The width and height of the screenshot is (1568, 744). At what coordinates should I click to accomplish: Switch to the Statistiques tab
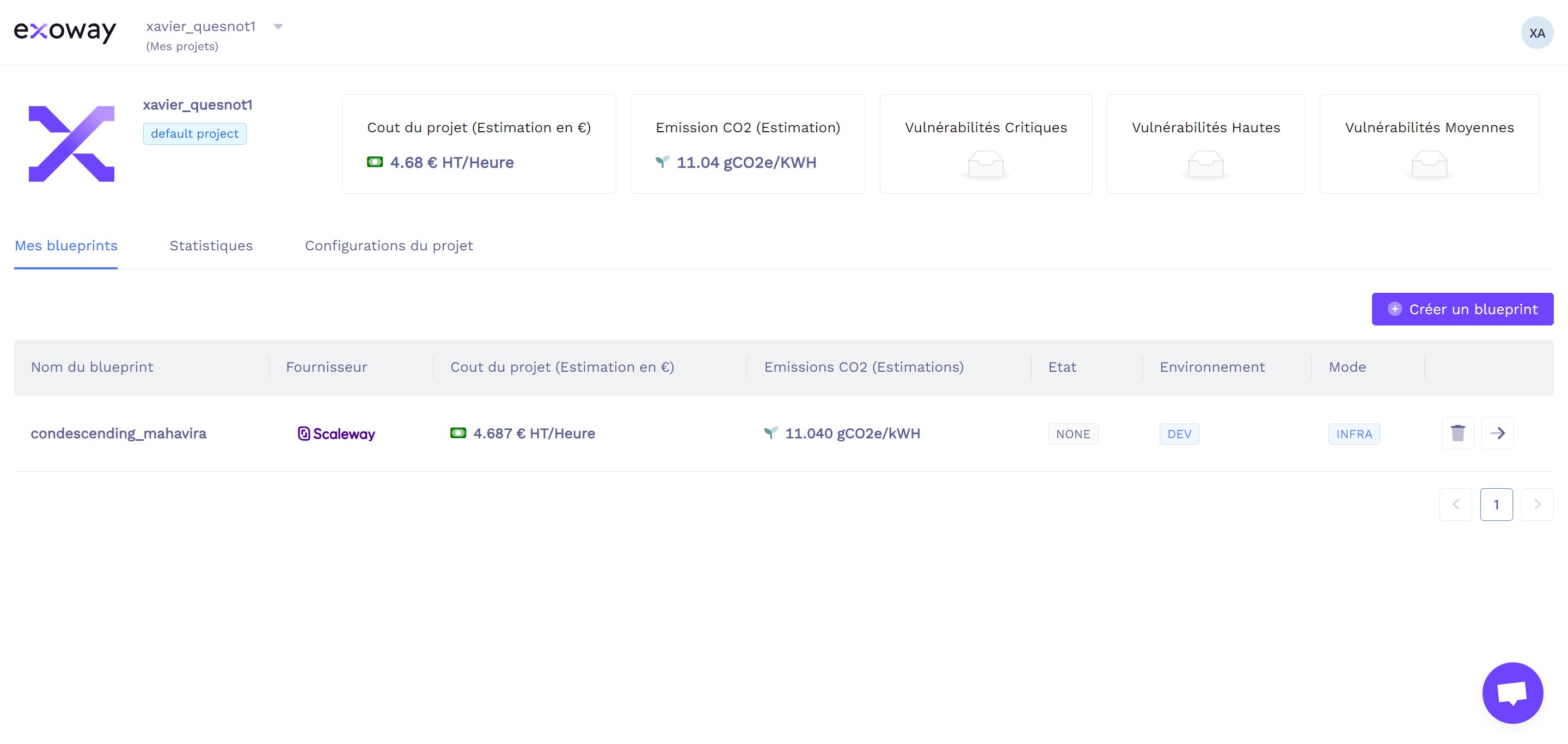pos(211,246)
